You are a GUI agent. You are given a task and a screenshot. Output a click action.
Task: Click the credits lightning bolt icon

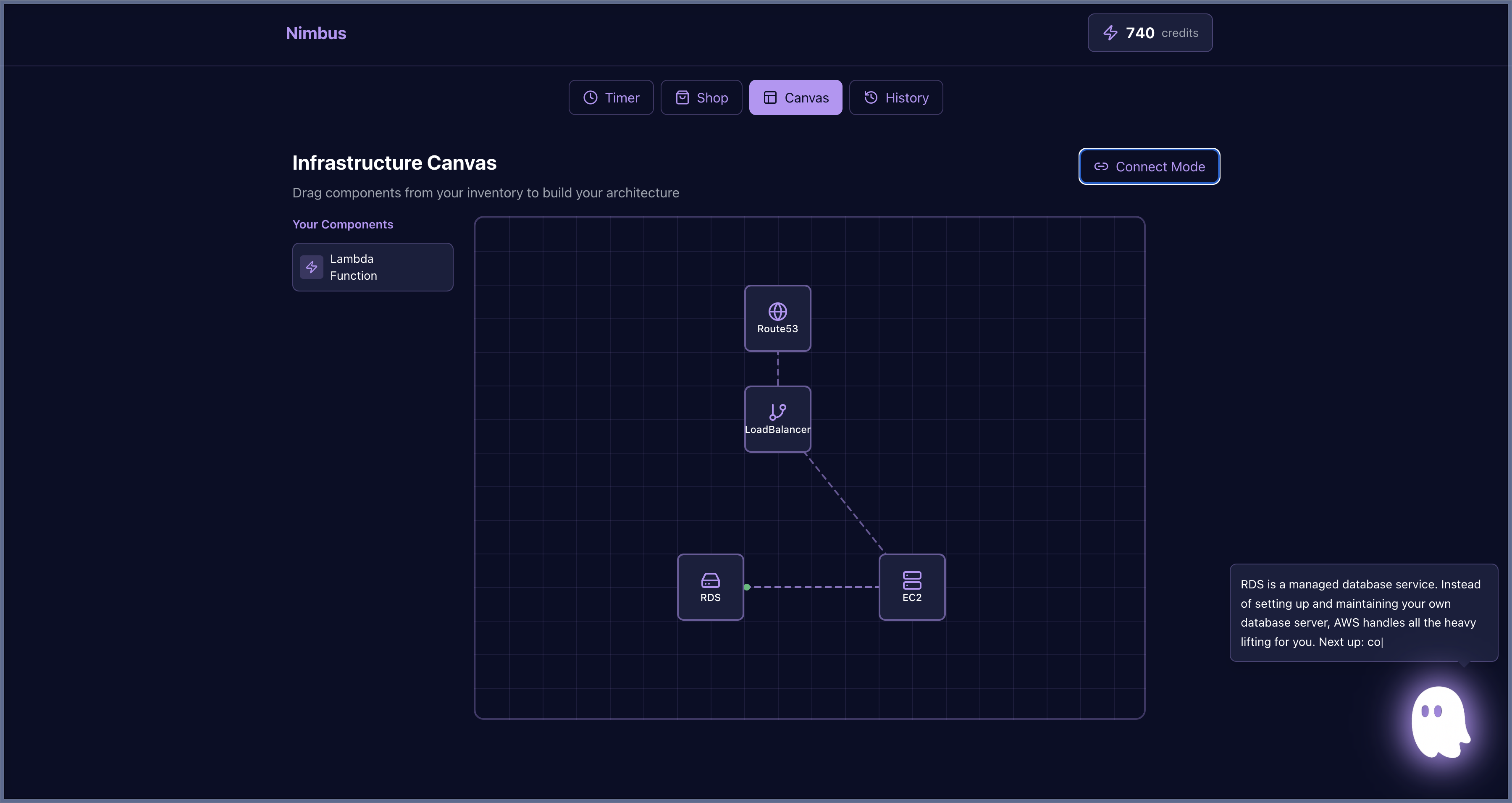click(1110, 33)
